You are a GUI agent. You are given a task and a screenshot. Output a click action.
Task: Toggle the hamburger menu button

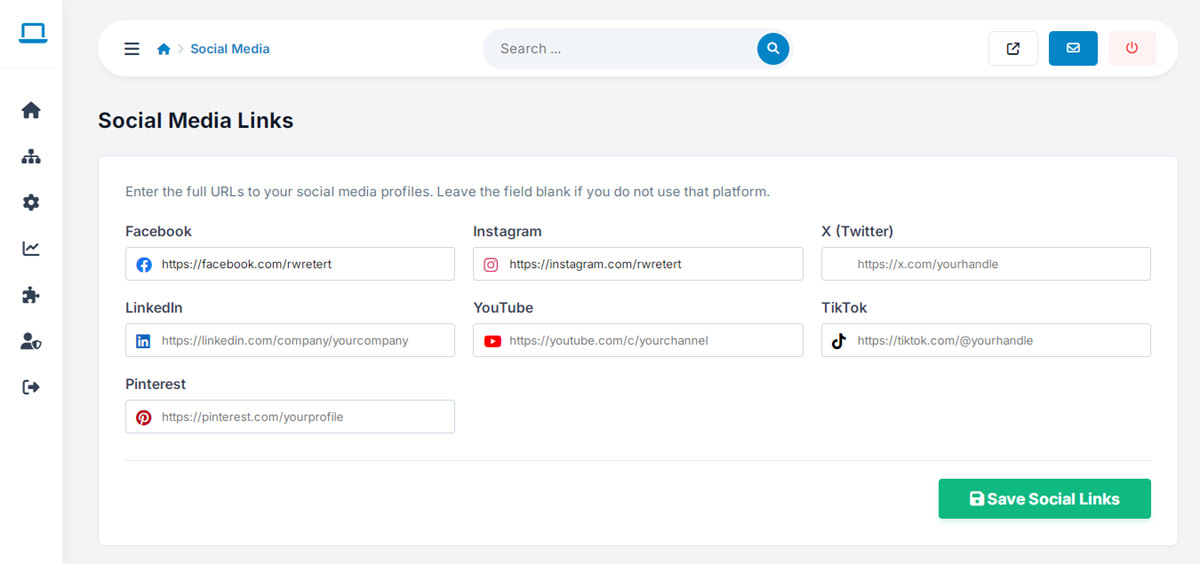[x=132, y=49]
